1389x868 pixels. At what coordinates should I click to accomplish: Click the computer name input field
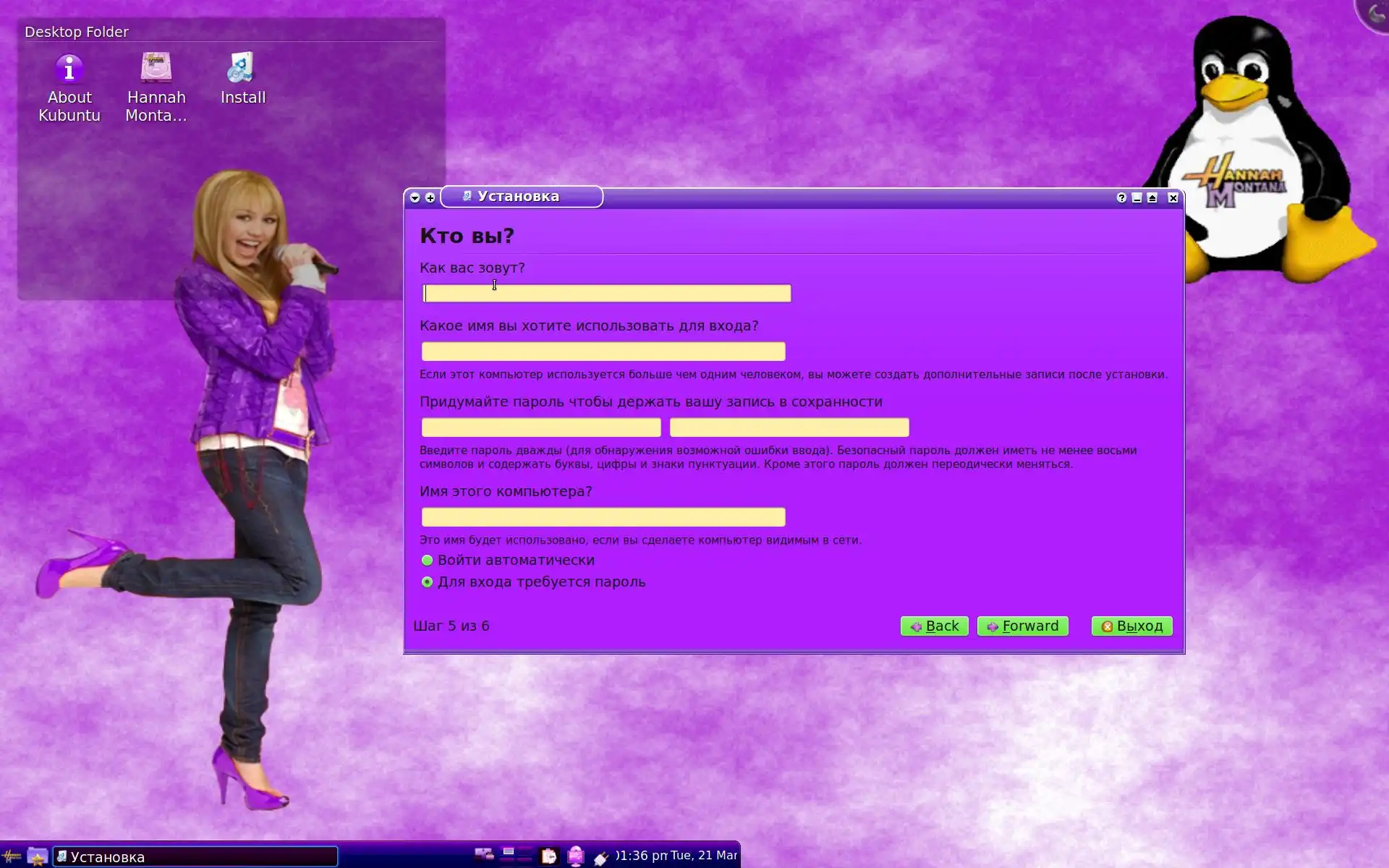[x=603, y=517]
